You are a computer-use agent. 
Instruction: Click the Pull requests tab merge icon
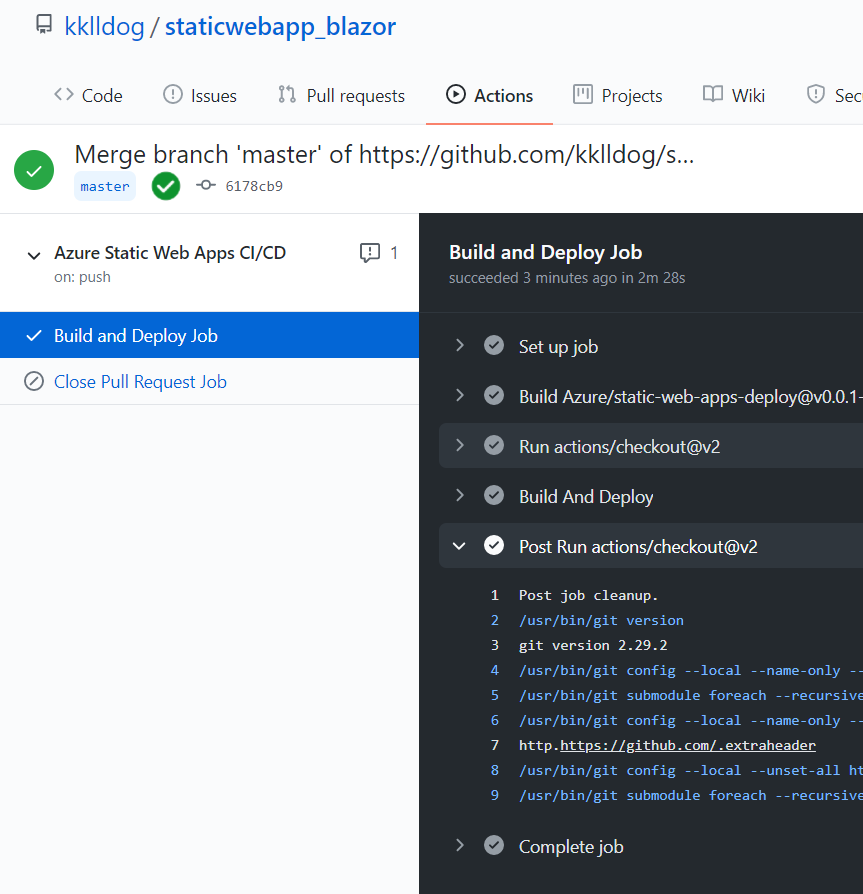click(x=287, y=94)
